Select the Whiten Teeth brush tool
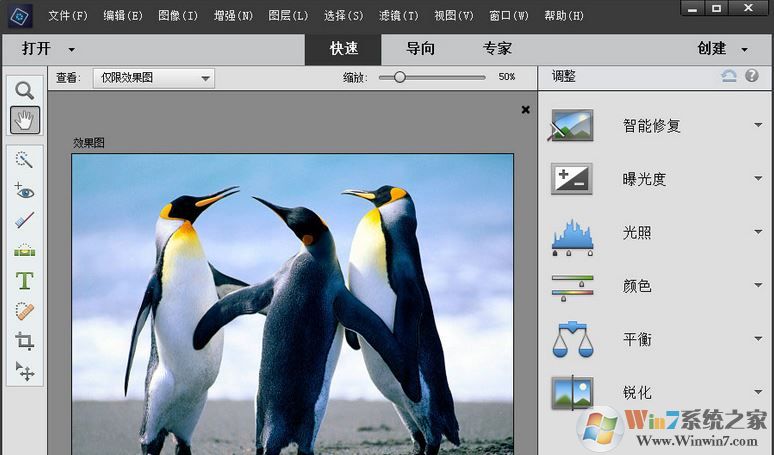Screen dimensions: 774x455 click(x=24, y=220)
